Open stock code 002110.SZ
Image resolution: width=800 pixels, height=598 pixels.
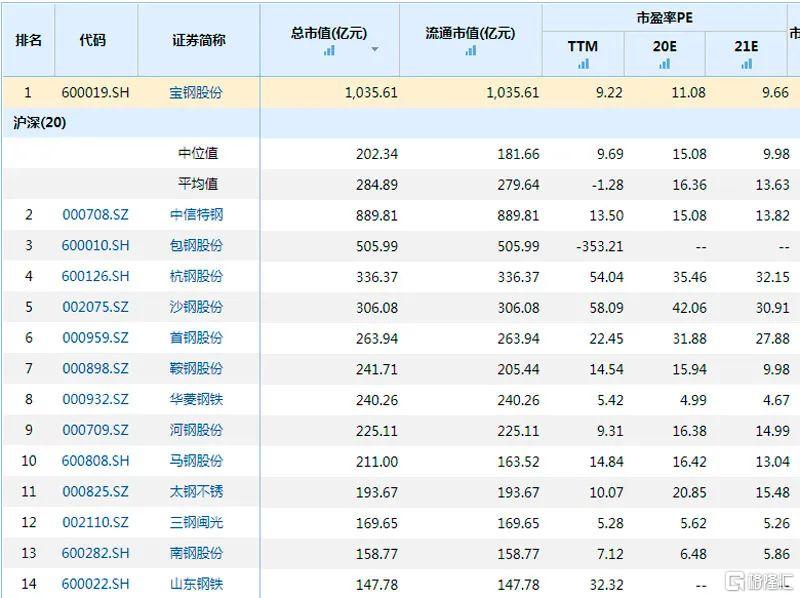95,522
